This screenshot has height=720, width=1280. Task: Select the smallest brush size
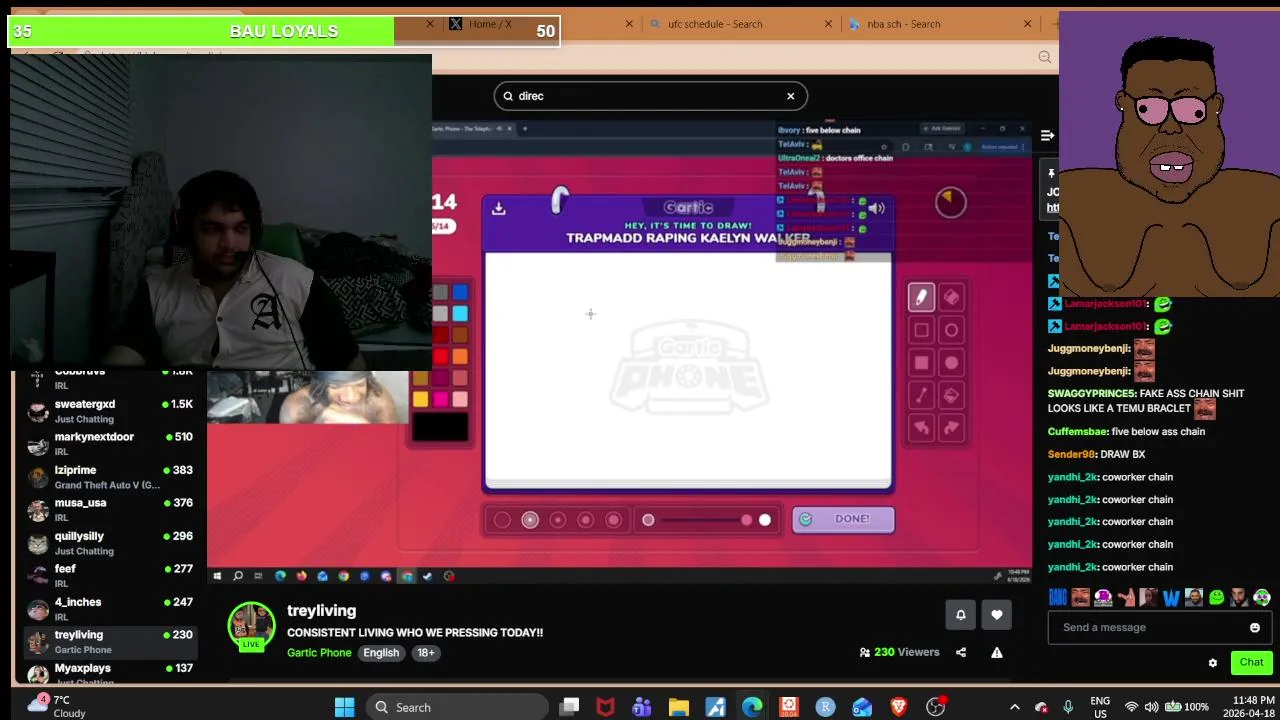point(502,520)
